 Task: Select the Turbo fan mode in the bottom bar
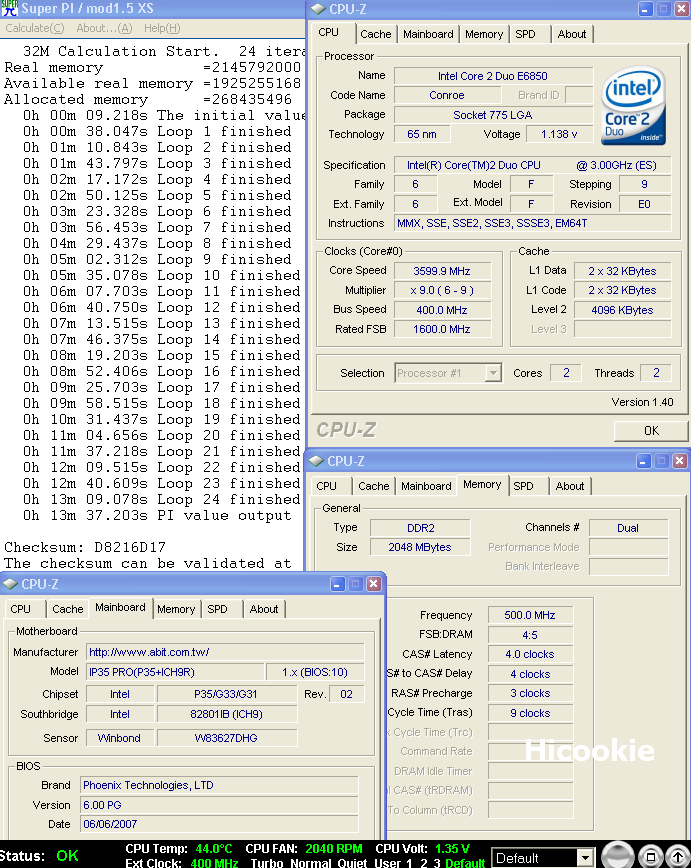click(267, 862)
